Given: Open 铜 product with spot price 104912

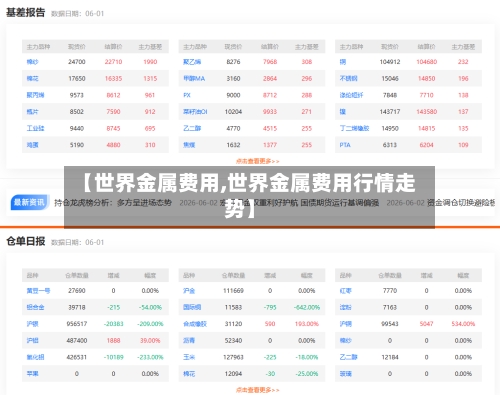Looking at the screenshot, I should pyautogui.click(x=343, y=62).
